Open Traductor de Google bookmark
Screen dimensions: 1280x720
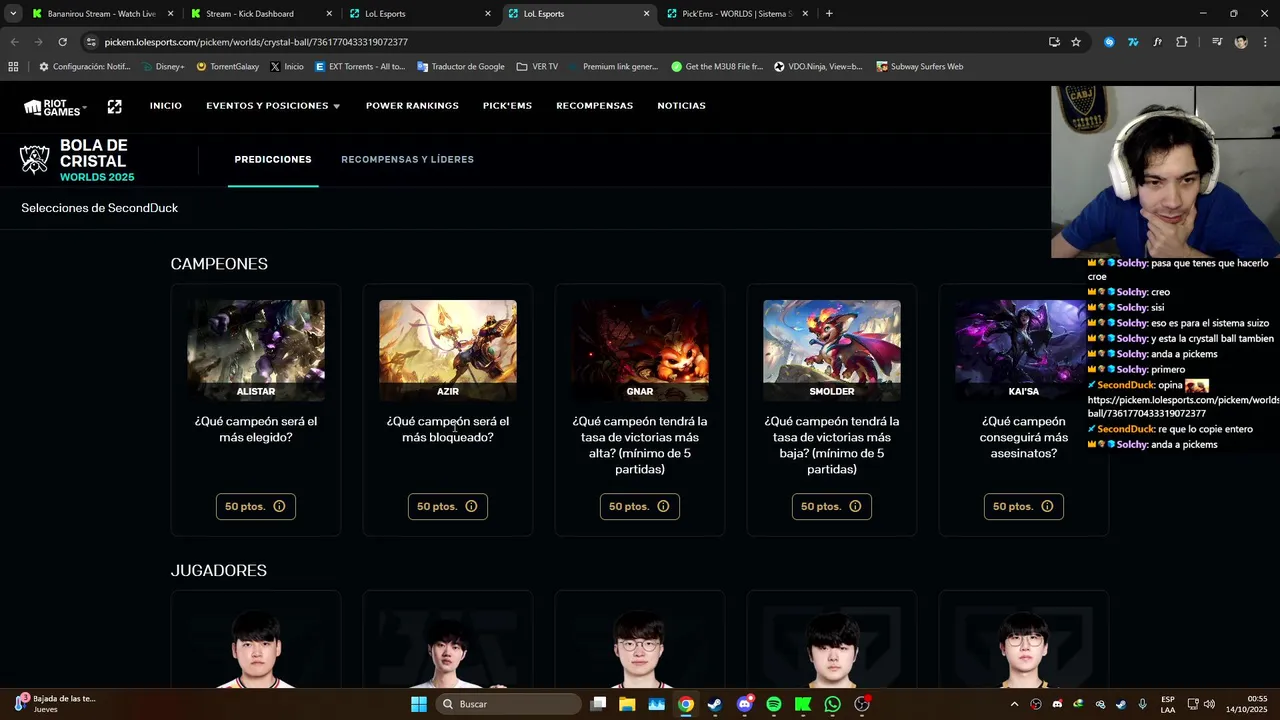click(x=460, y=67)
